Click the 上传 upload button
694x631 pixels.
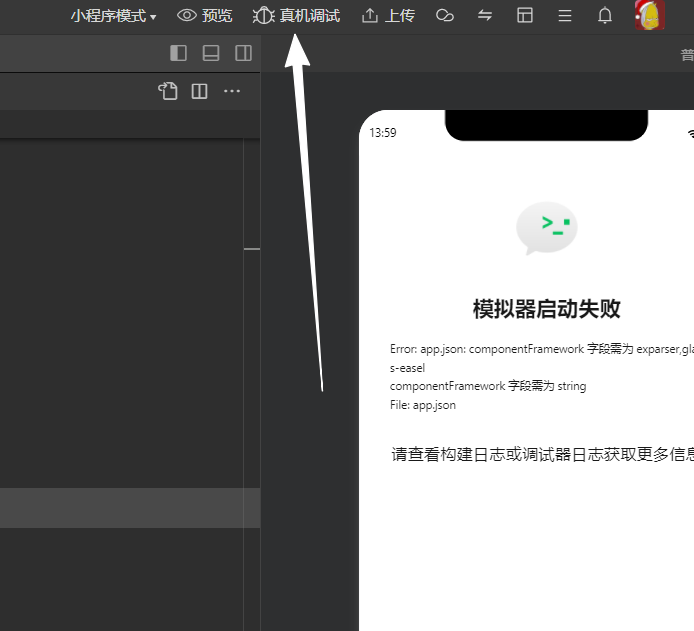(388, 16)
